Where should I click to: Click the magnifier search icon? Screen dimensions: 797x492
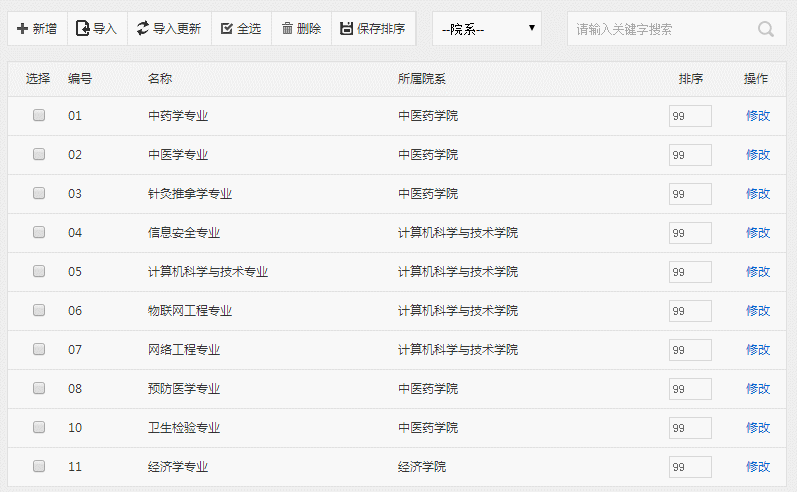click(766, 29)
